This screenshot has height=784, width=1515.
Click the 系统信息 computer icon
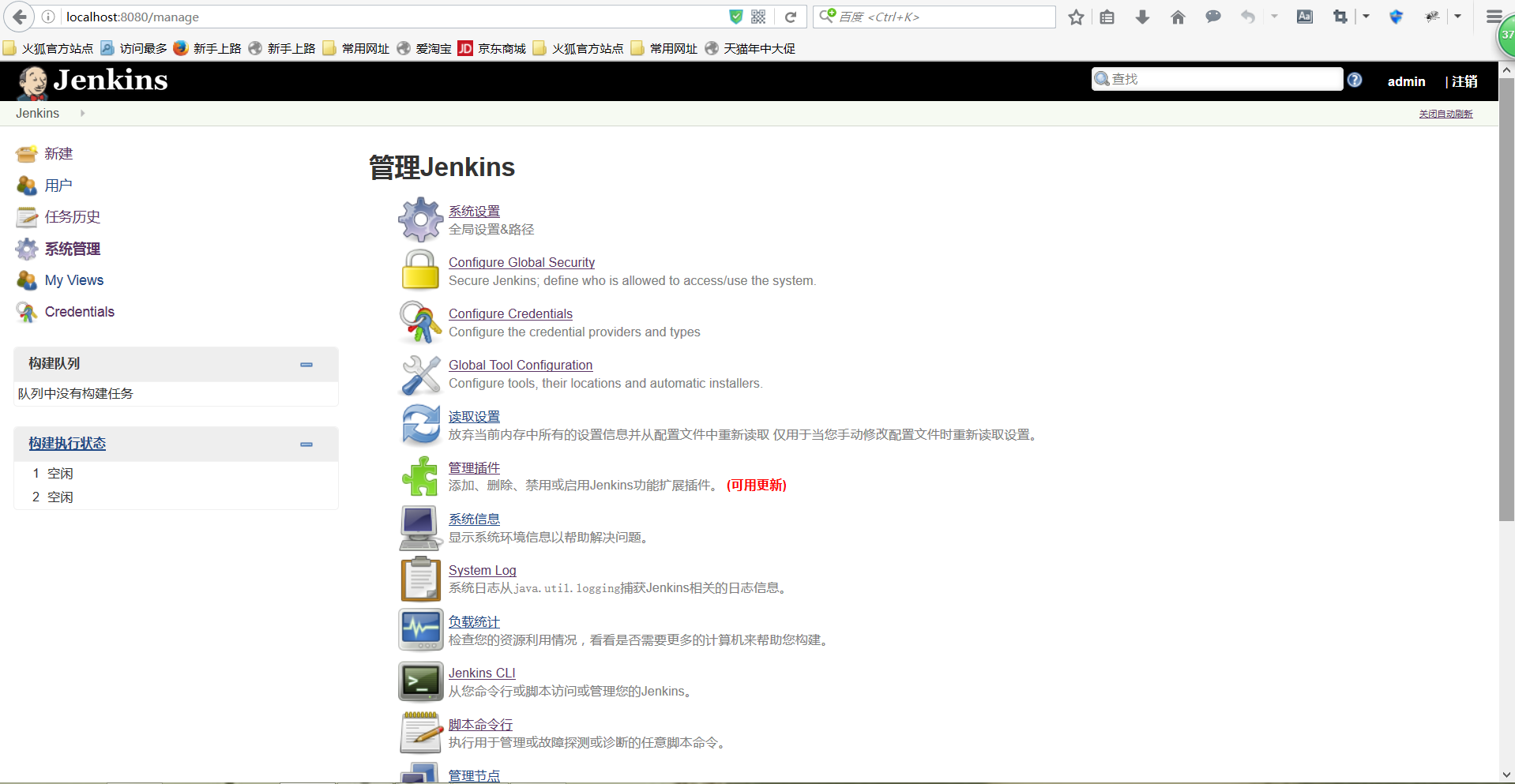point(420,527)
